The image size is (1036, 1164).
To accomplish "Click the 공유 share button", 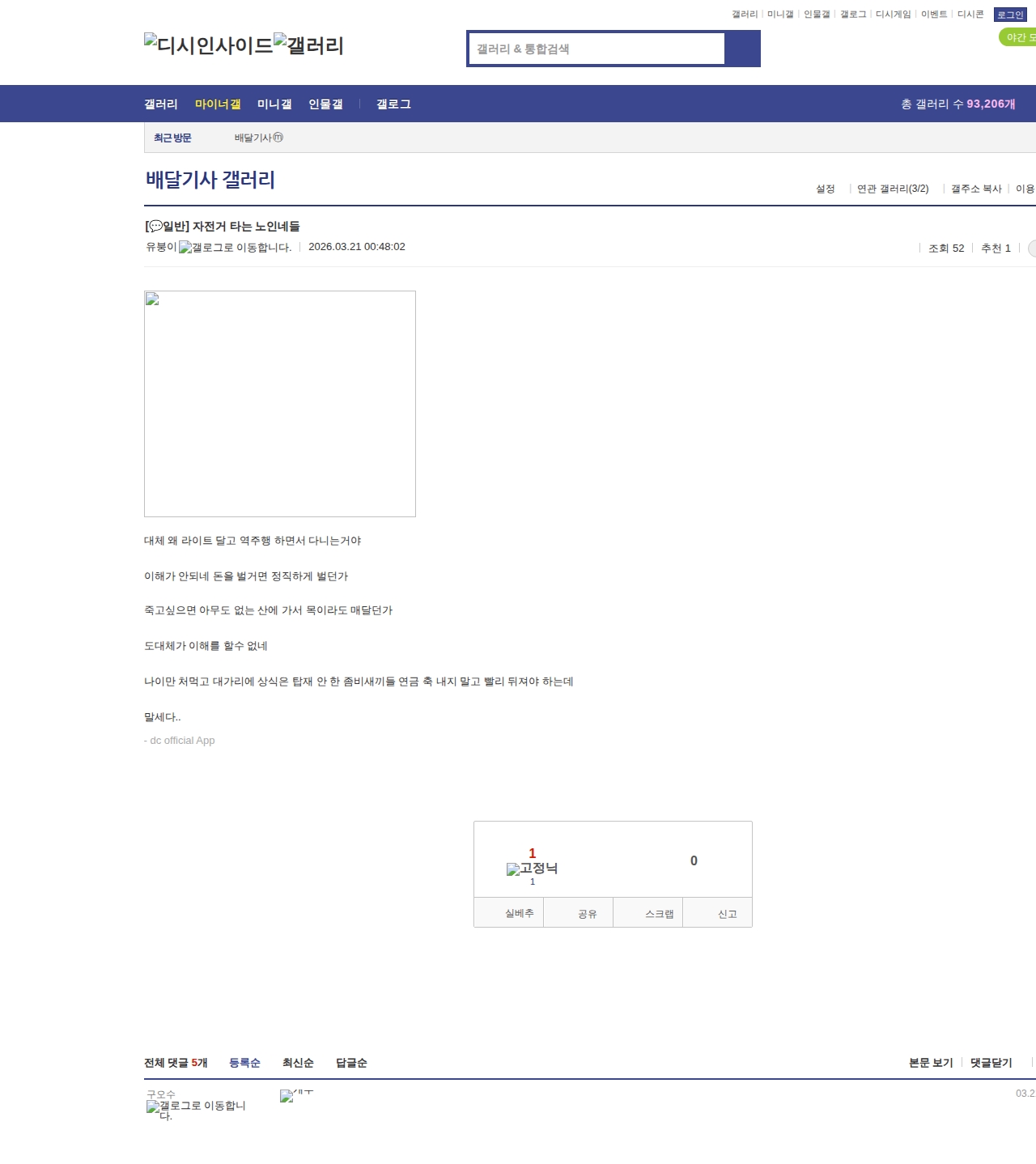I will click(578, 913).
